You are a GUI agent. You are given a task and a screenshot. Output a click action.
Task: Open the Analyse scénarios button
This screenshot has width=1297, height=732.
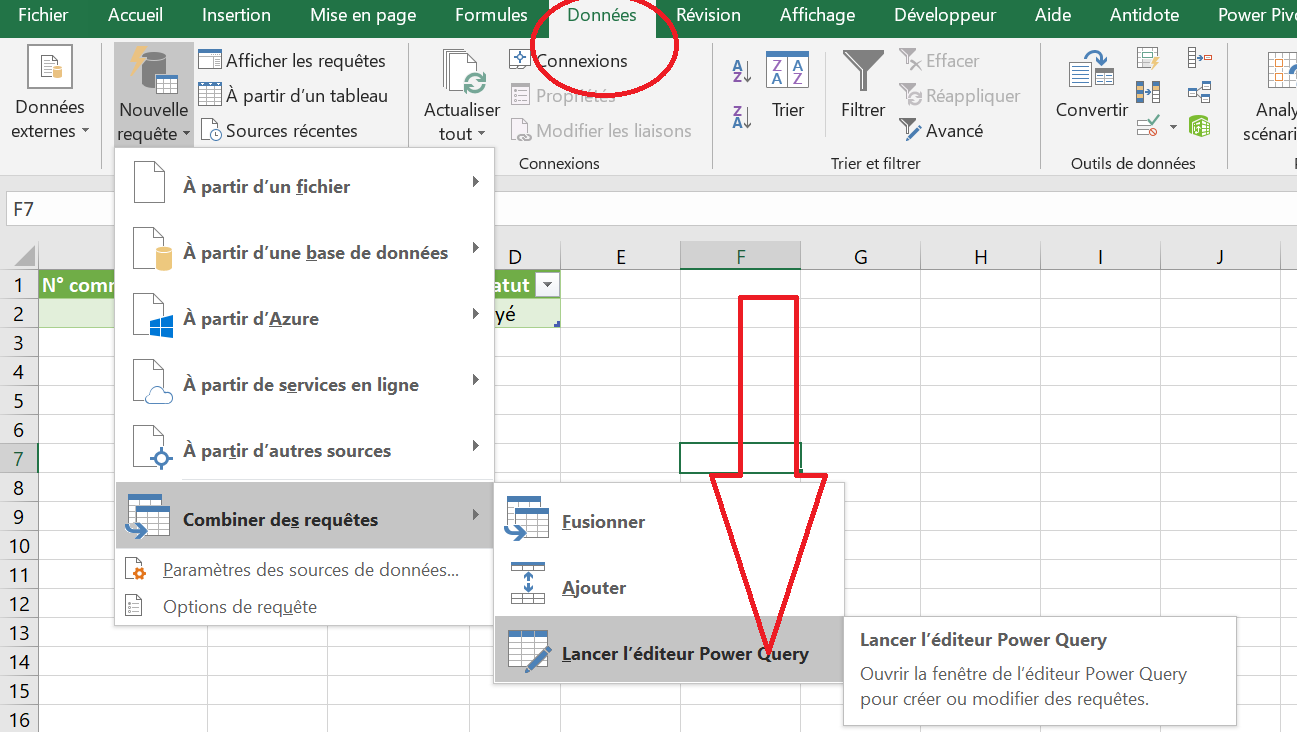1270,95
